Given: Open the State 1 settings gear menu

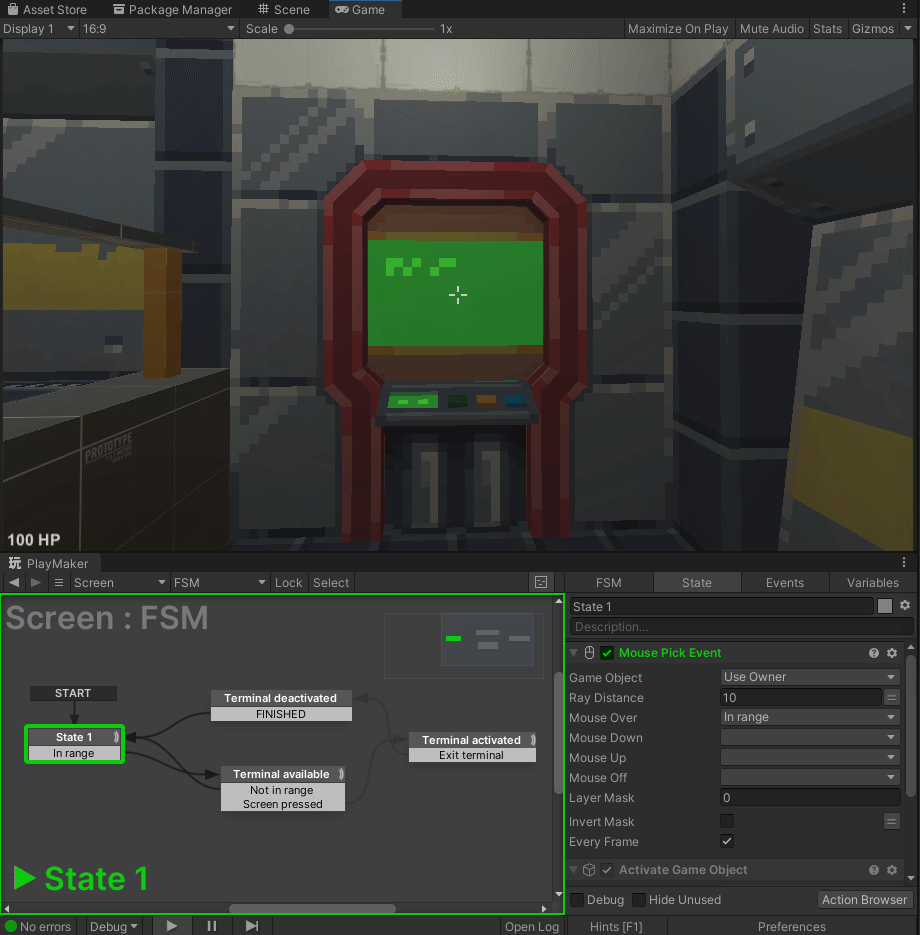Looking at the screenshot, I should click(x=905, y=606).
